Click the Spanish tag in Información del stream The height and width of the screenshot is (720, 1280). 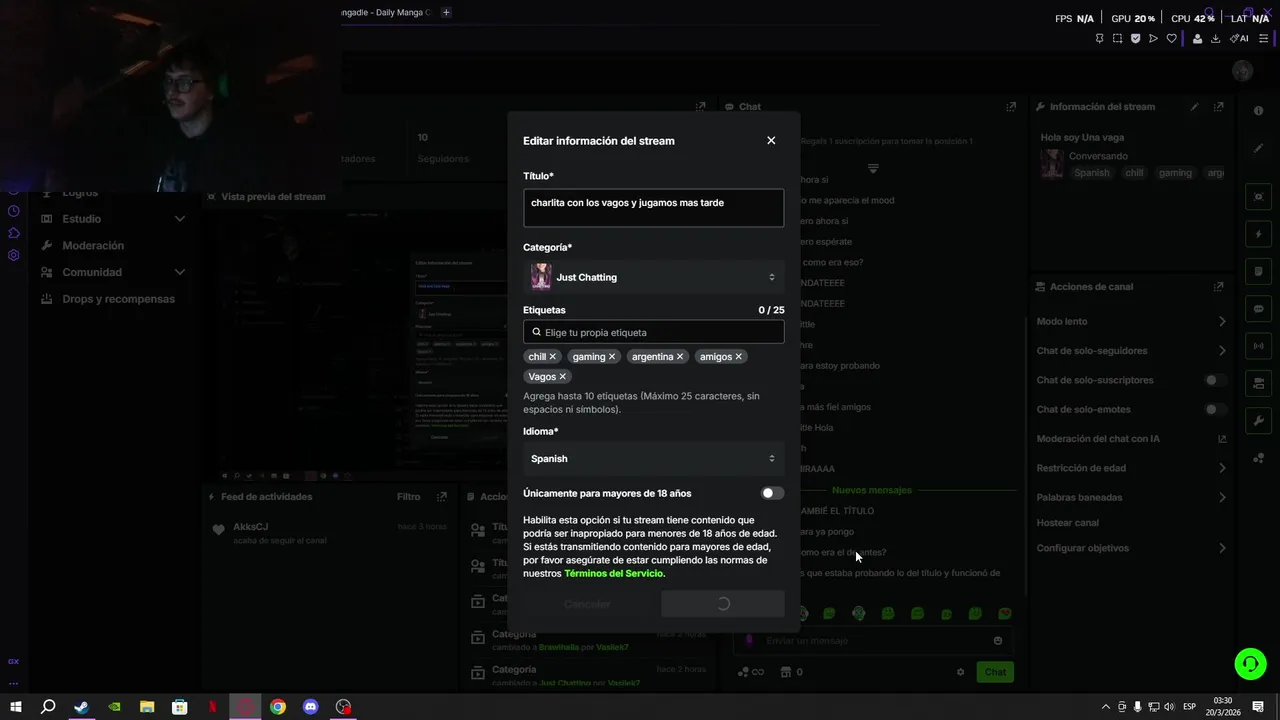[1092, 173]
